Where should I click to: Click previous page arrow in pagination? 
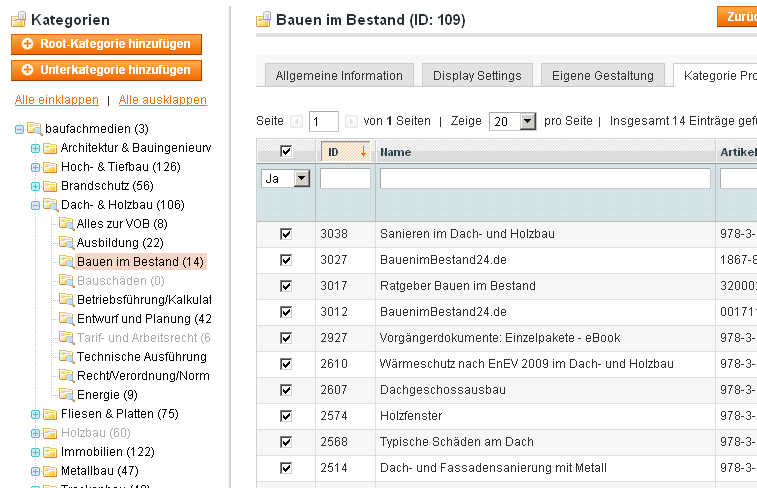[x=296, y=121]
